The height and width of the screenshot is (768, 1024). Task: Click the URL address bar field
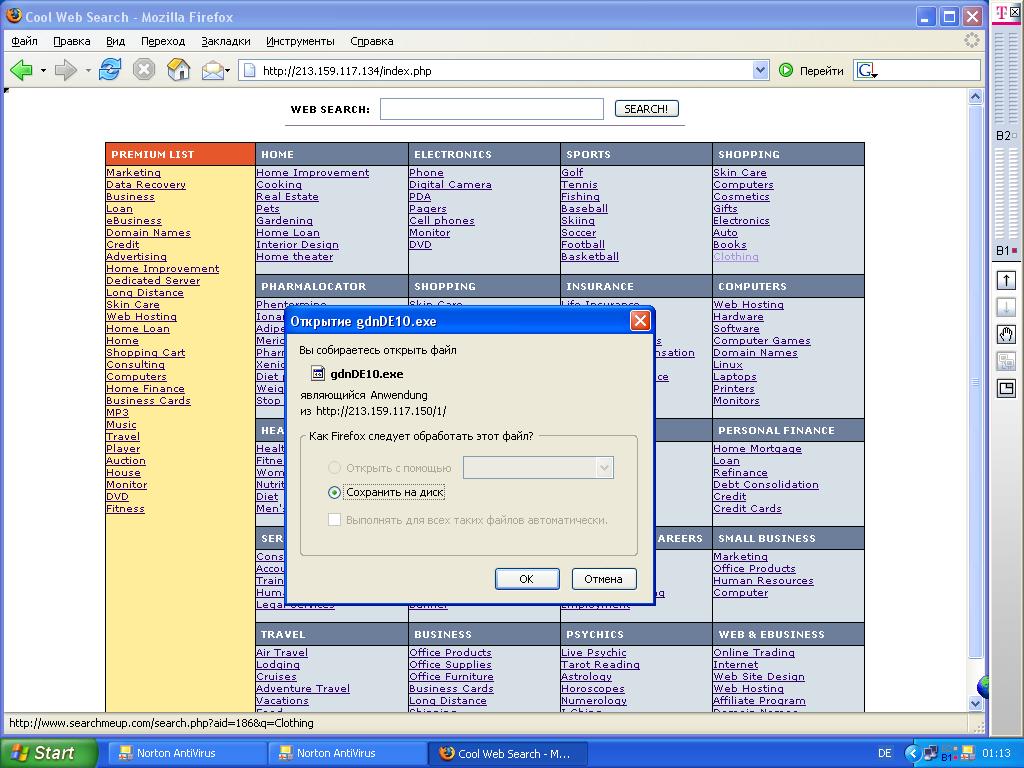point(503,71)
